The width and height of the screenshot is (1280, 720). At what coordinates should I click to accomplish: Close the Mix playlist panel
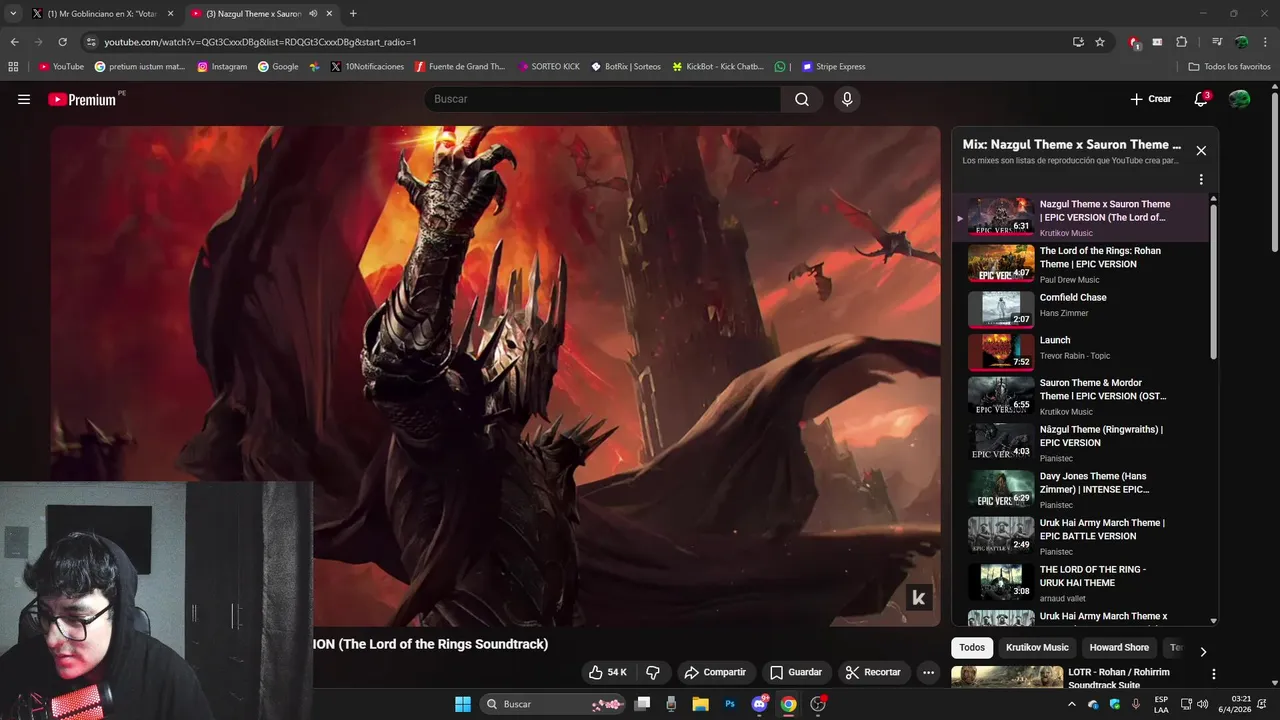[1201, 151]
